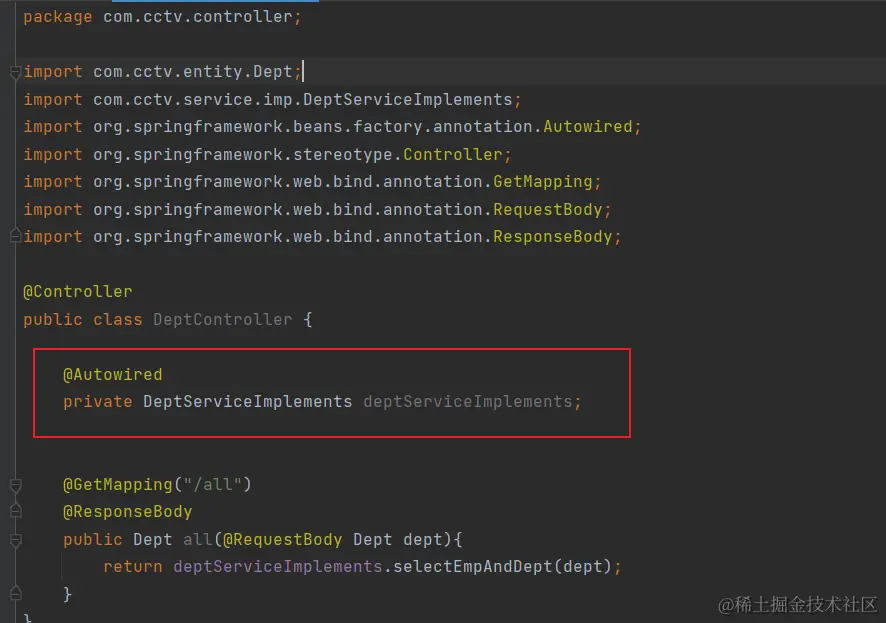Click the DeptController class name
886x623 pixels.
tap(223, 320)
